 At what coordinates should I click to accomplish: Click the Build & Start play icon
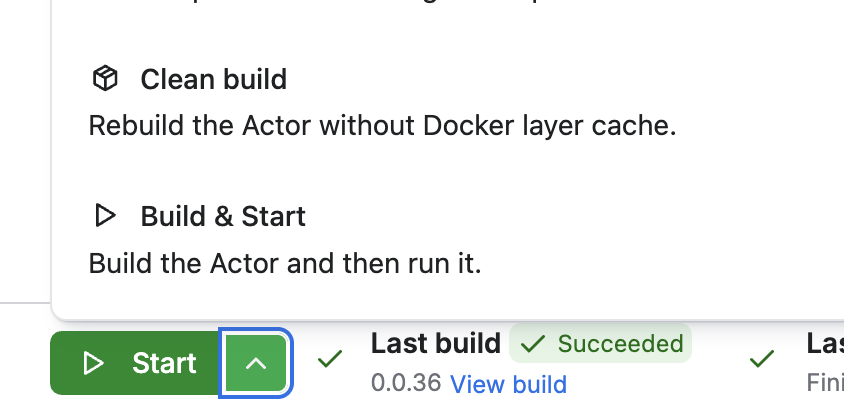(105, 215)
